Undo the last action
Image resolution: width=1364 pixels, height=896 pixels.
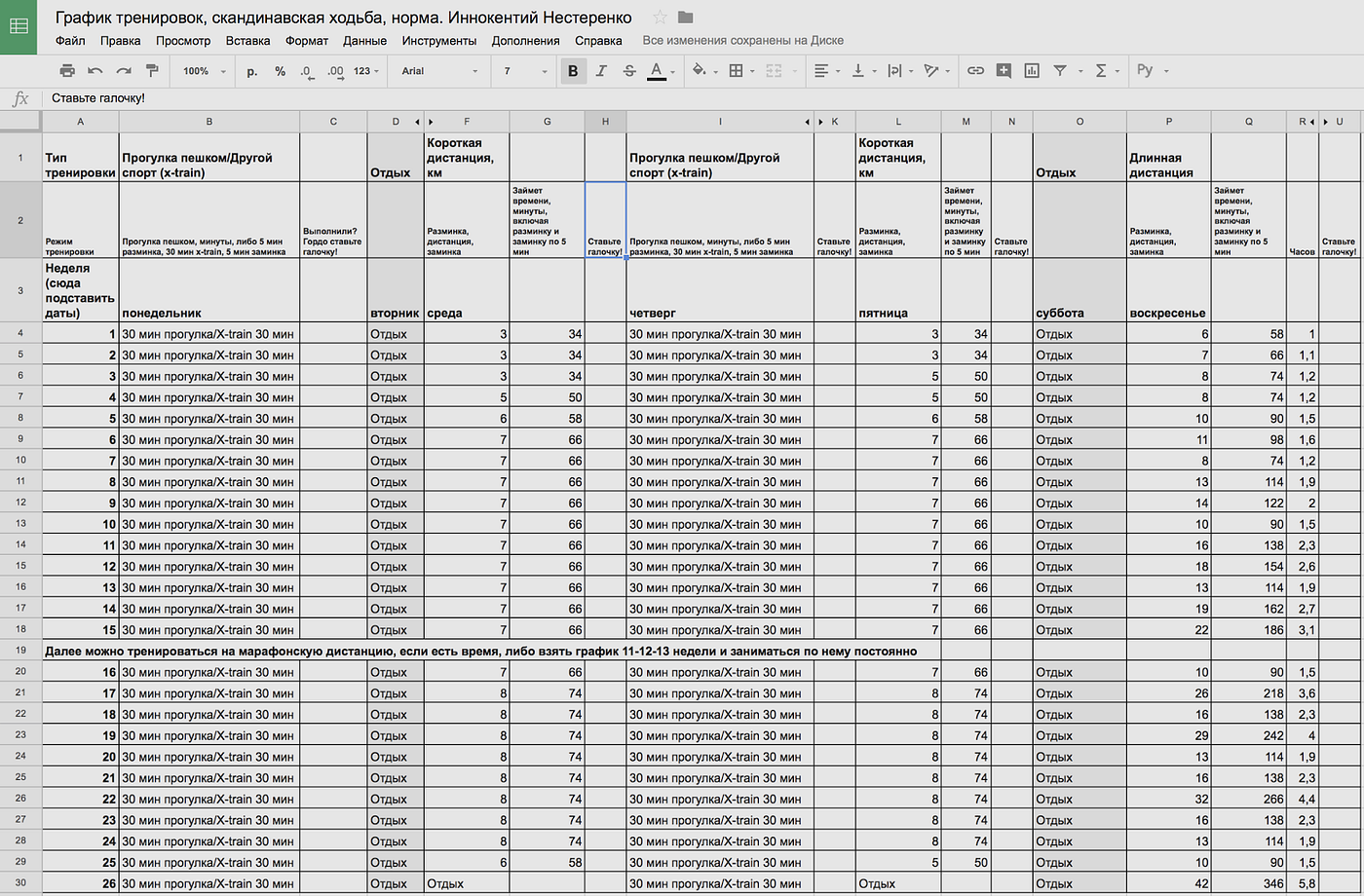[x=95, y=71]
